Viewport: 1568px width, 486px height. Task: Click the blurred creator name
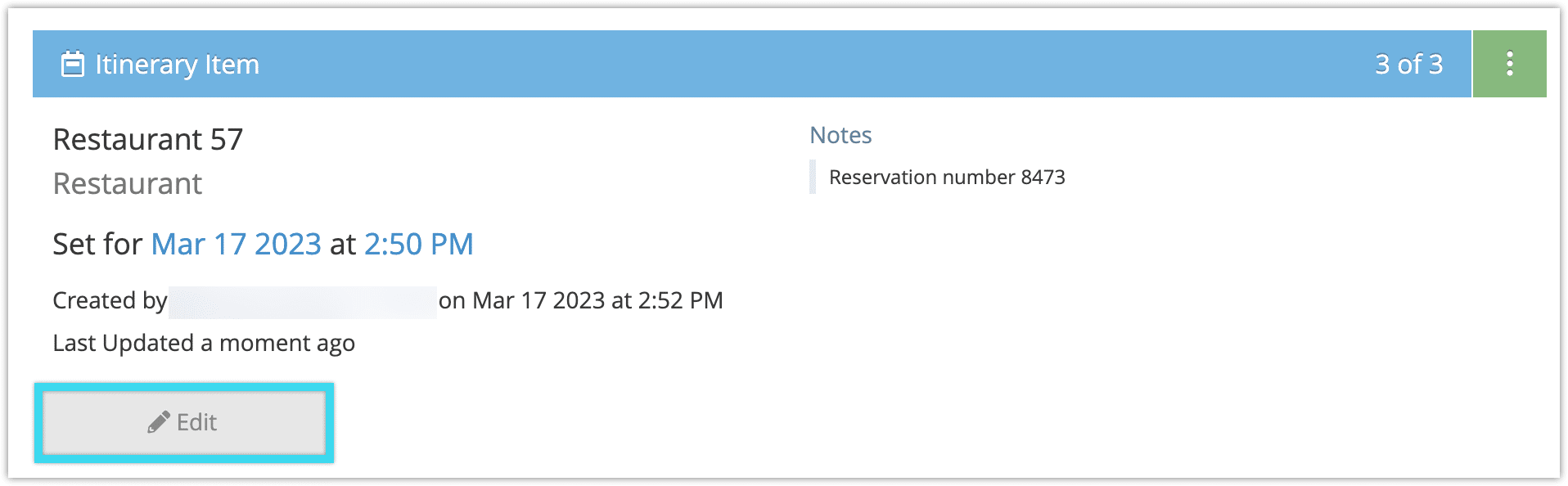tap(303, 302)
